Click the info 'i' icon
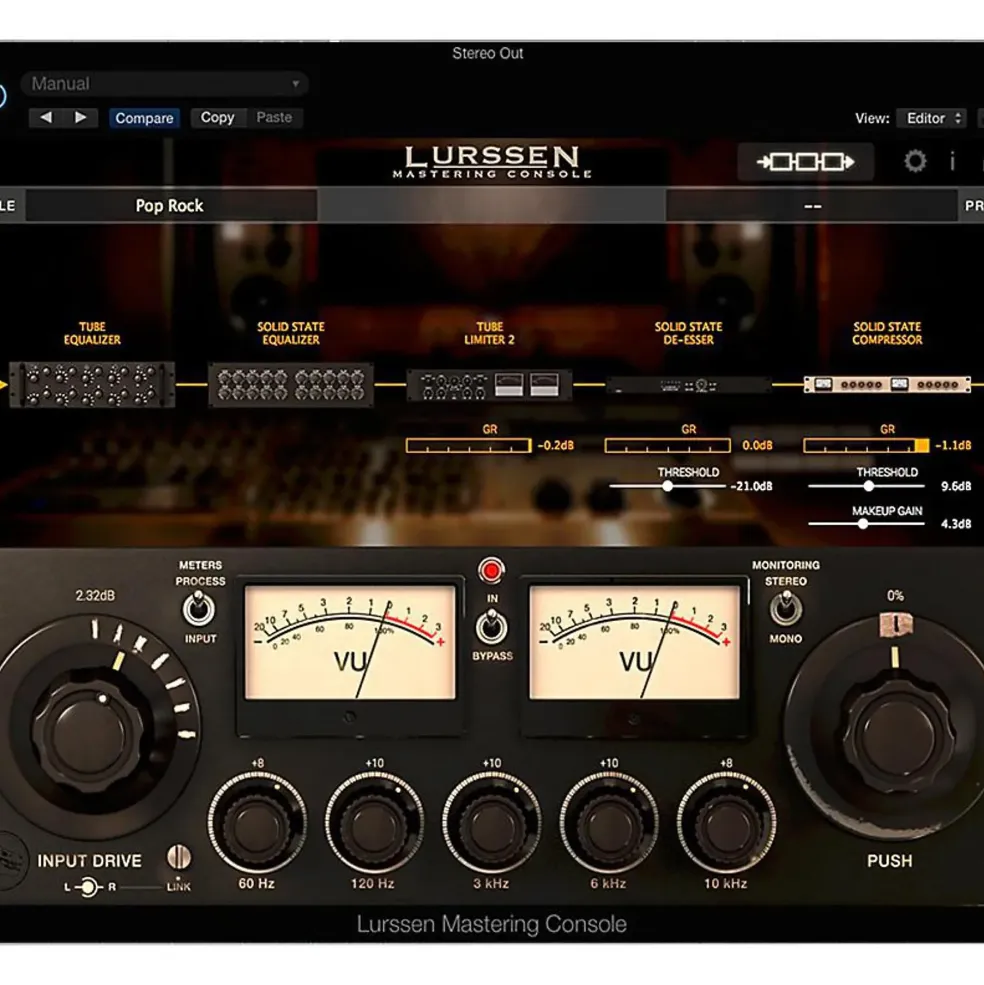984x985 pixels. pos(953,161)
